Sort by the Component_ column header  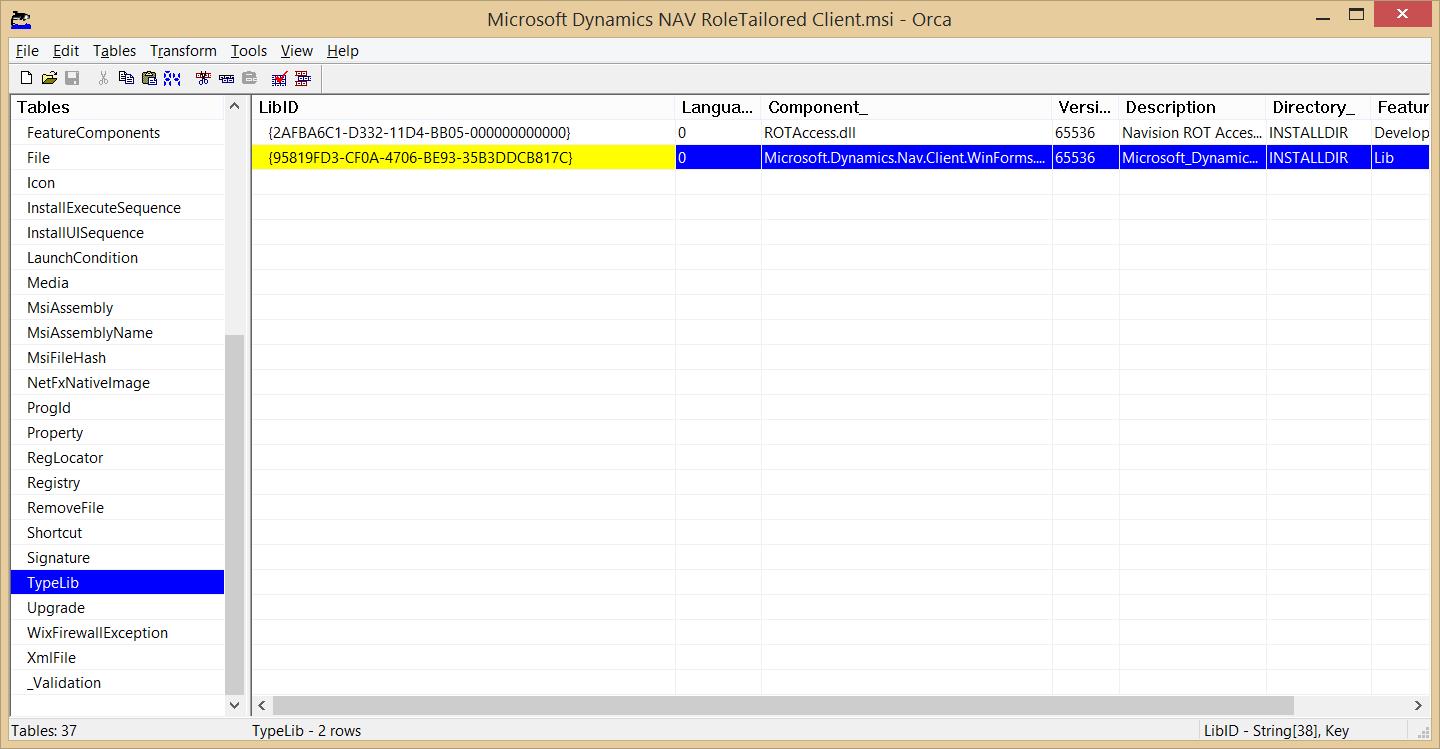pos(817,107)
